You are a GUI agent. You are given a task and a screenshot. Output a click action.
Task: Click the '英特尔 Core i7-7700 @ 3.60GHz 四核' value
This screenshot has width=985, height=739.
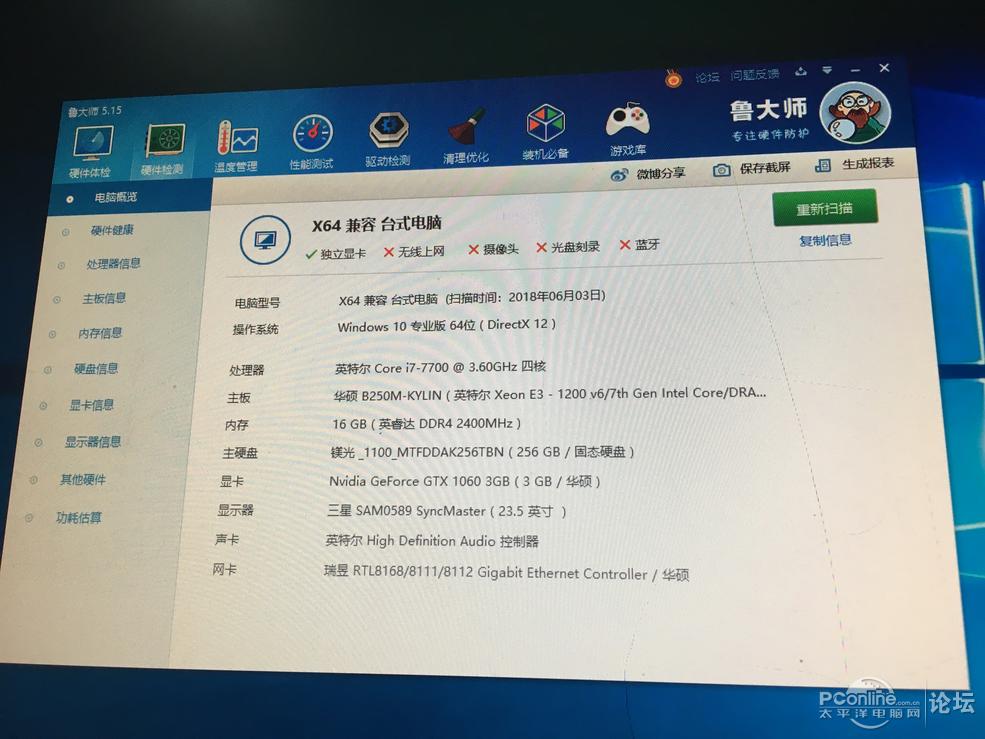coord(440,367)
